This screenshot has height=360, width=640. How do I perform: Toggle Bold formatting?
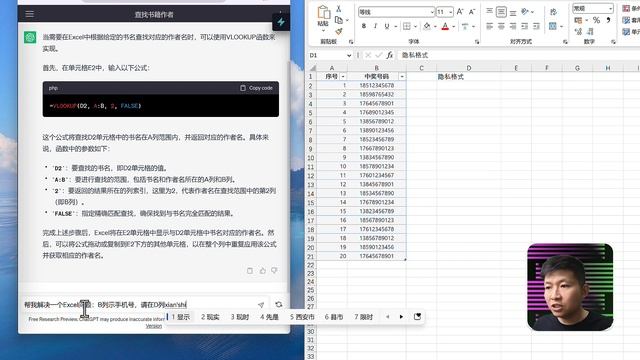tap(364, 26)
